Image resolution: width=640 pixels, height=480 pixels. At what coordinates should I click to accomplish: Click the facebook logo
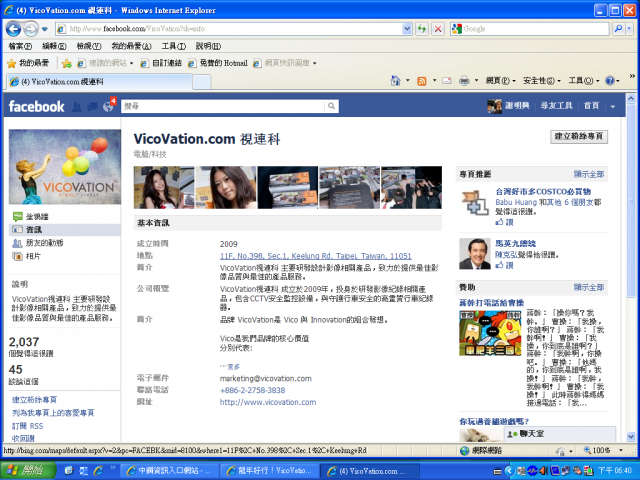click(36, 107)
